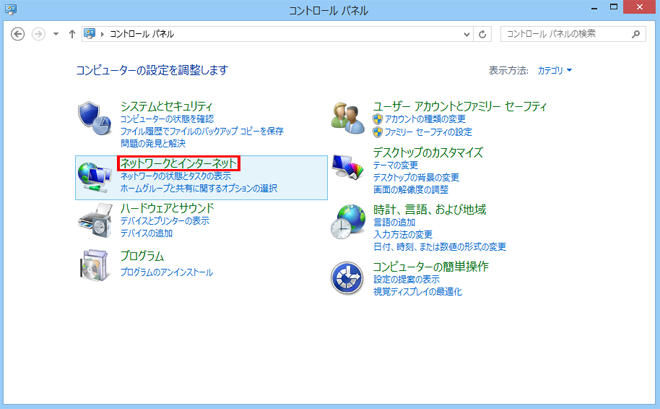
Task: Select コントロール パネル breadcrumb in address bar
Action: click(141, 34)
